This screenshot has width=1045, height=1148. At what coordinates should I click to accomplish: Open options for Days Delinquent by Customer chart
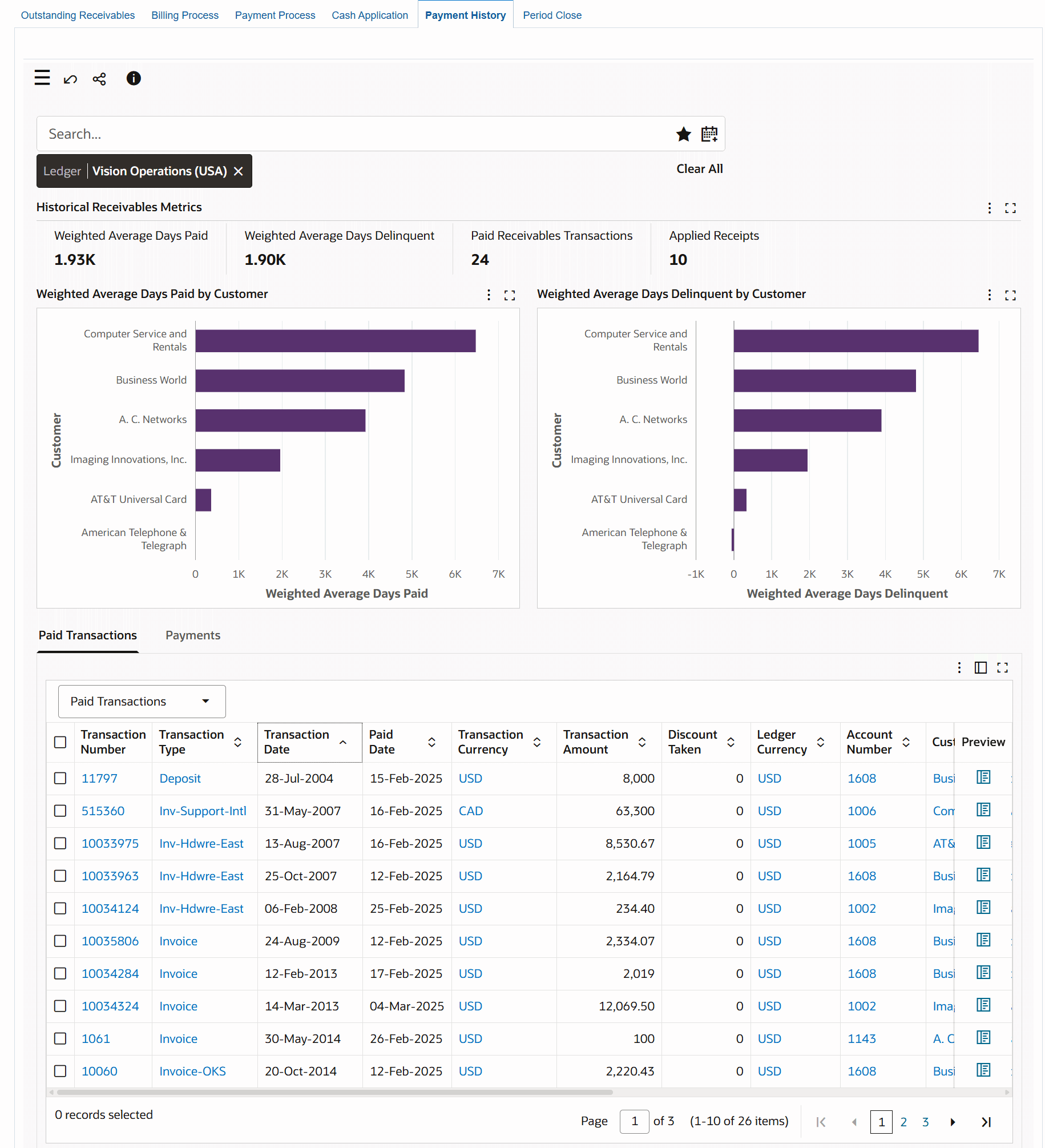(x=989, y=295)
